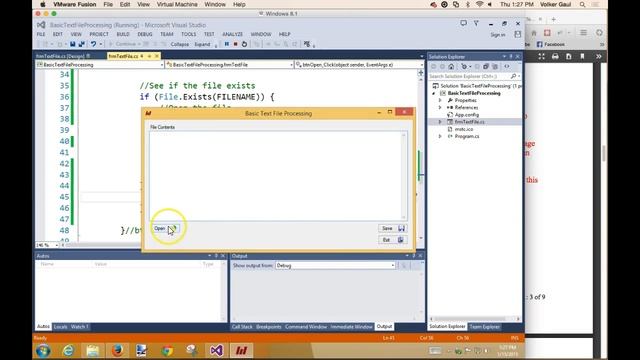Viewport: 640px width, 360px height.
Task: Click the Home icon in Solution Explorer
Action: tap(451, 67)
